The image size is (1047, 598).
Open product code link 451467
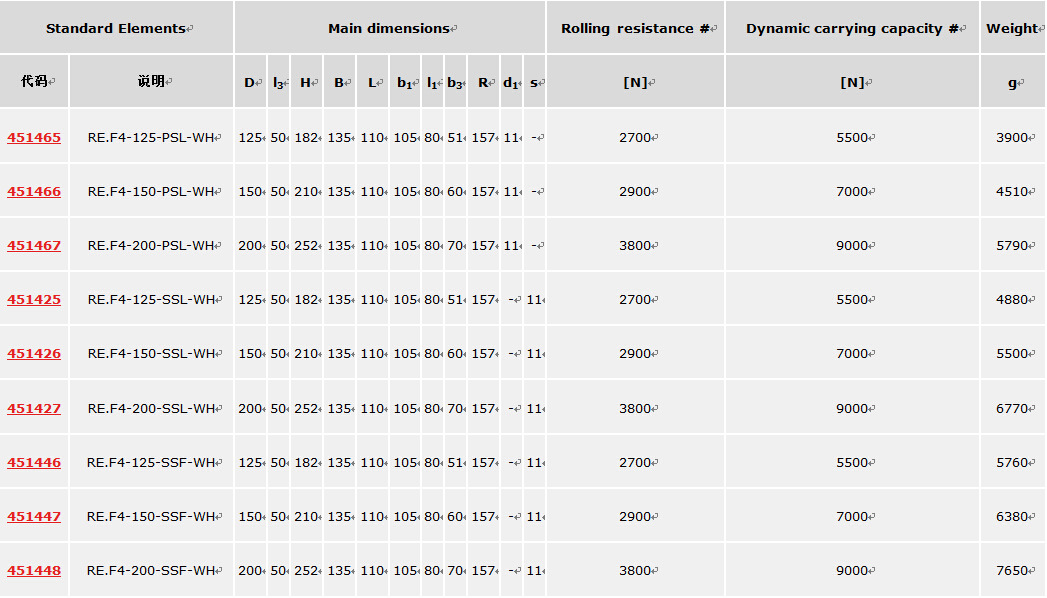point(34,246)
